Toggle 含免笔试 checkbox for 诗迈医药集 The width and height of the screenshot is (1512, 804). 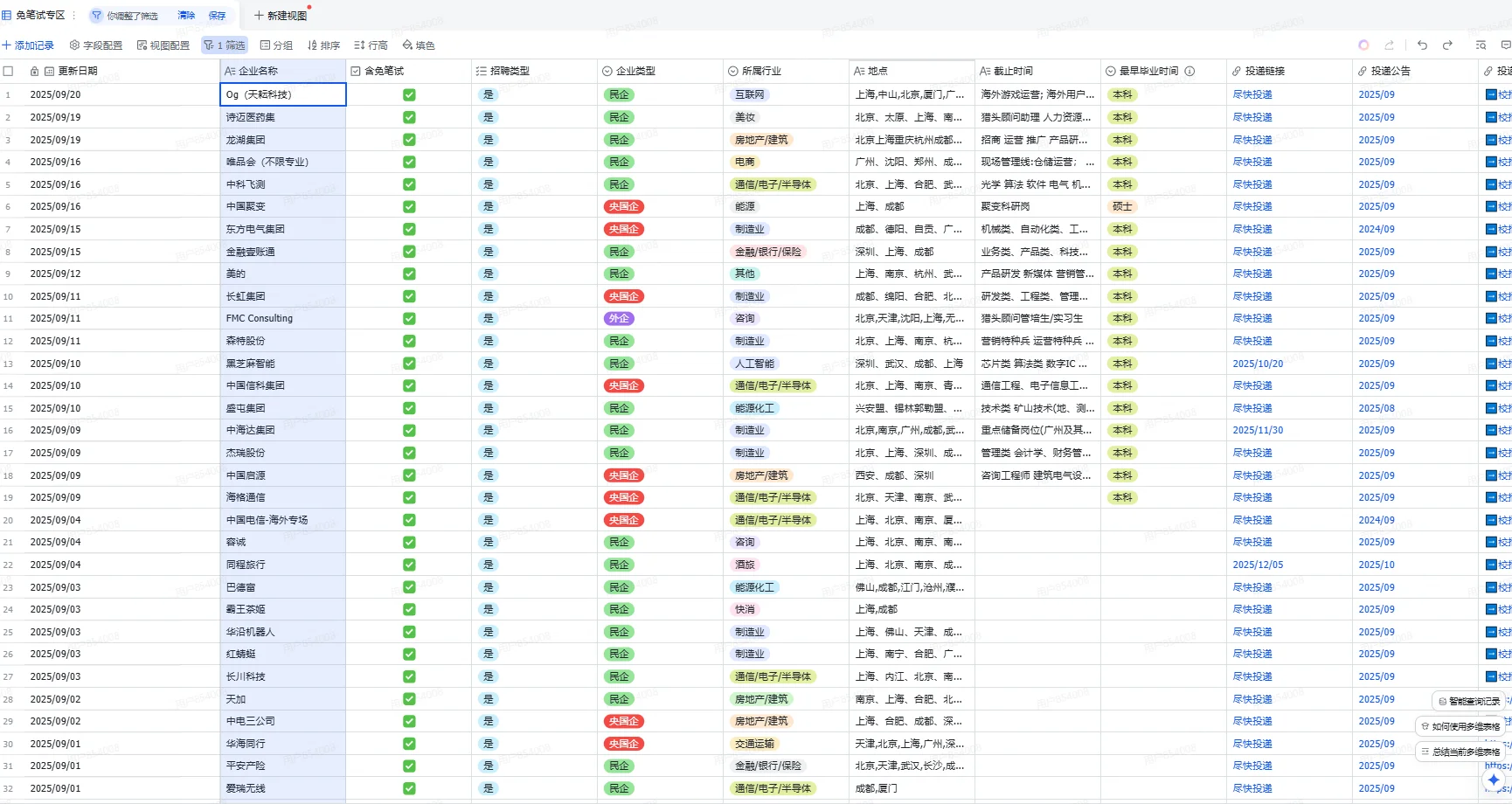tap(409, 117)
